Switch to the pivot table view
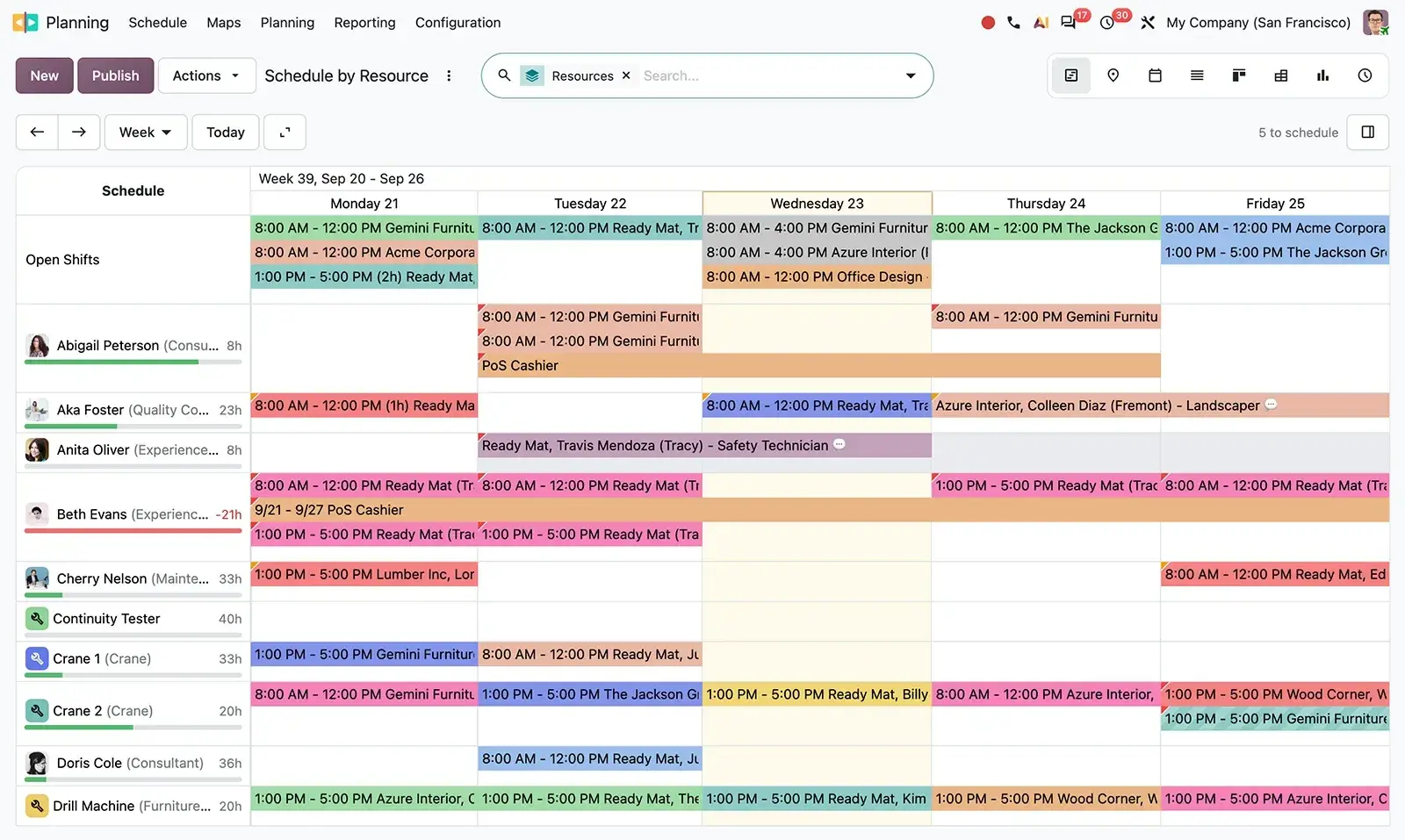The width and height of the screenshot is (1405, 840). point(1281,75)
